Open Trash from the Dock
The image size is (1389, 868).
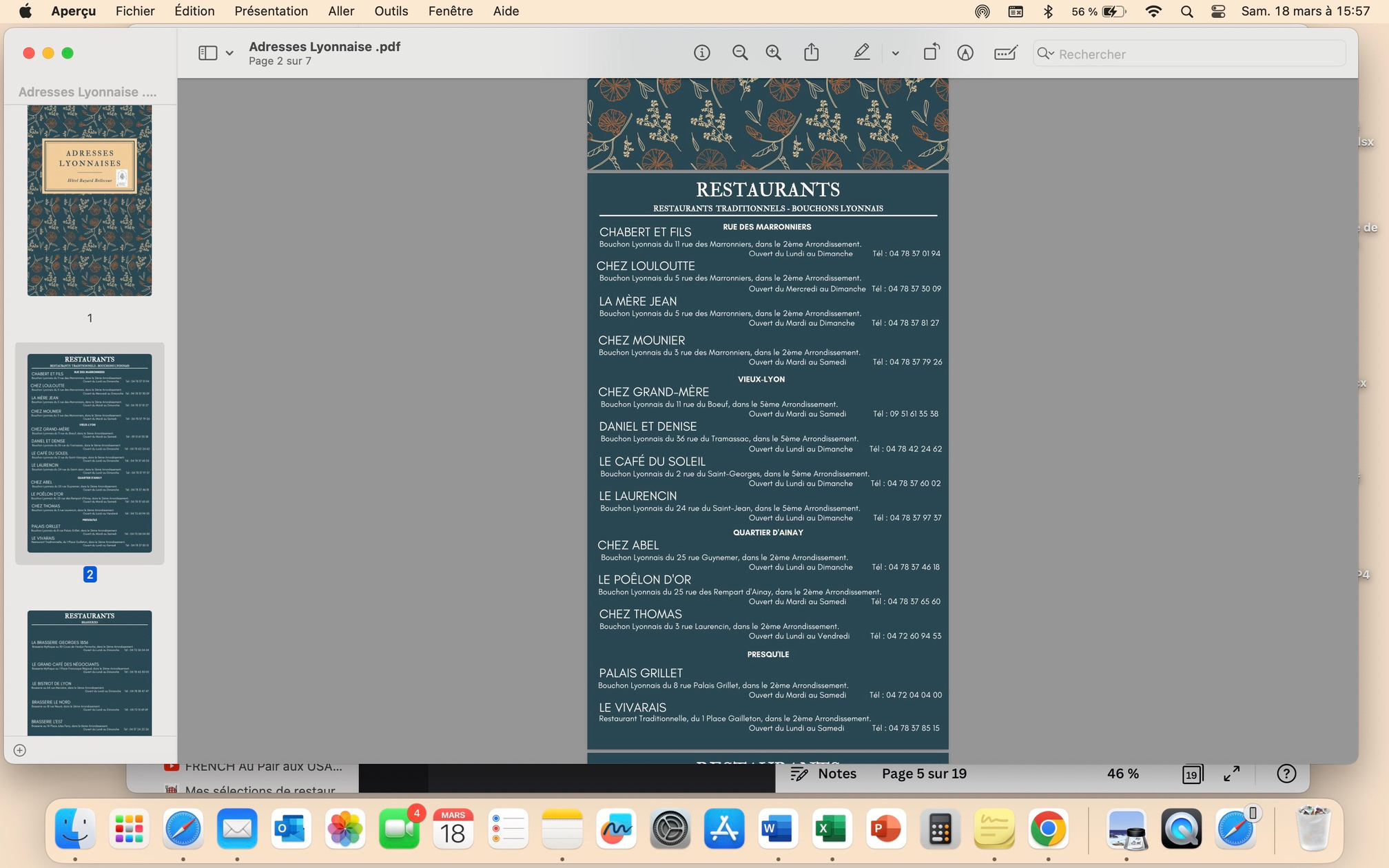(x=1313, y=828)
